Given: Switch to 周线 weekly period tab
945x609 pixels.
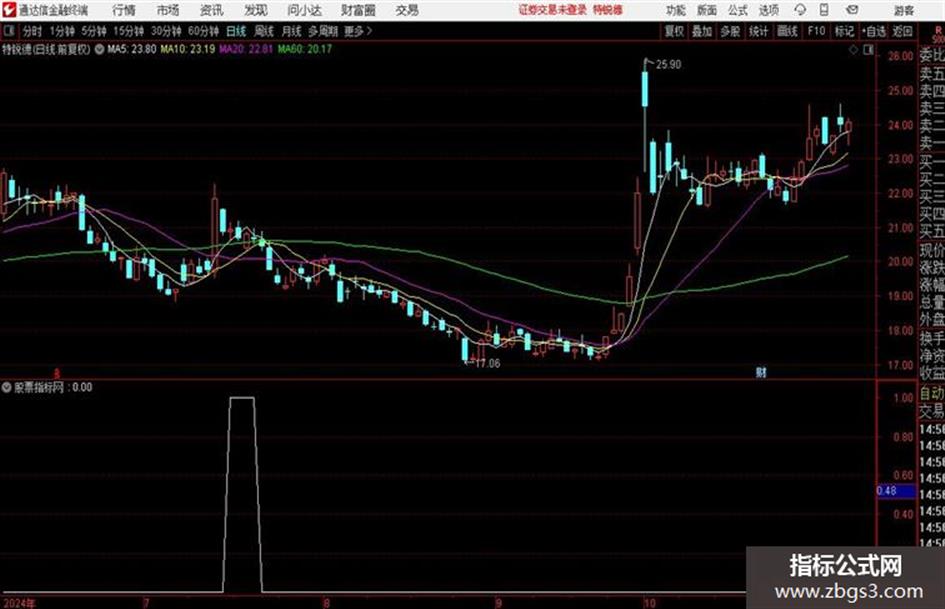Looking at the screenshot, I should click(x=264, y=31).
